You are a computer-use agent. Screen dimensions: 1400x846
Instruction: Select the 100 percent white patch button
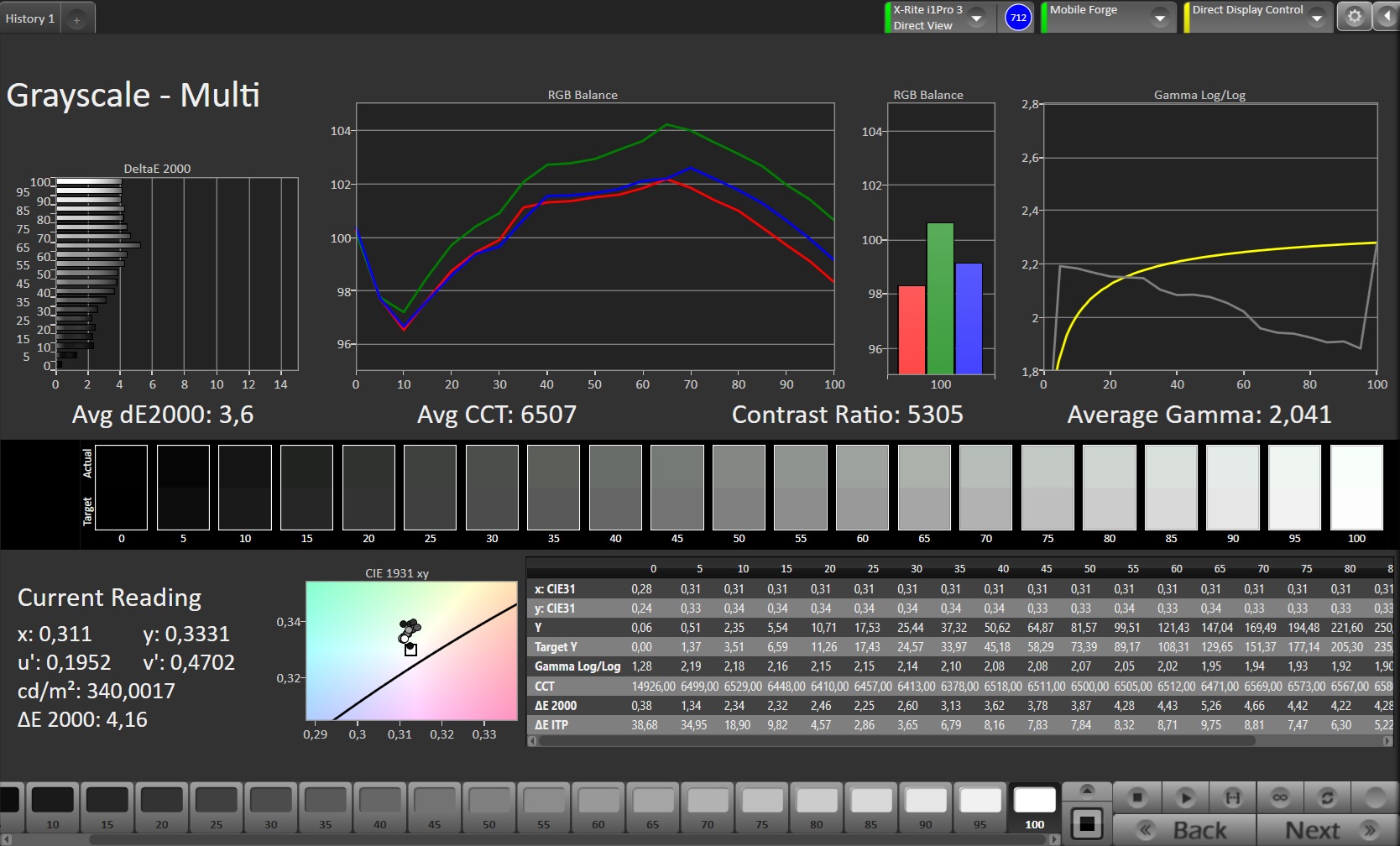[1034, 807]
